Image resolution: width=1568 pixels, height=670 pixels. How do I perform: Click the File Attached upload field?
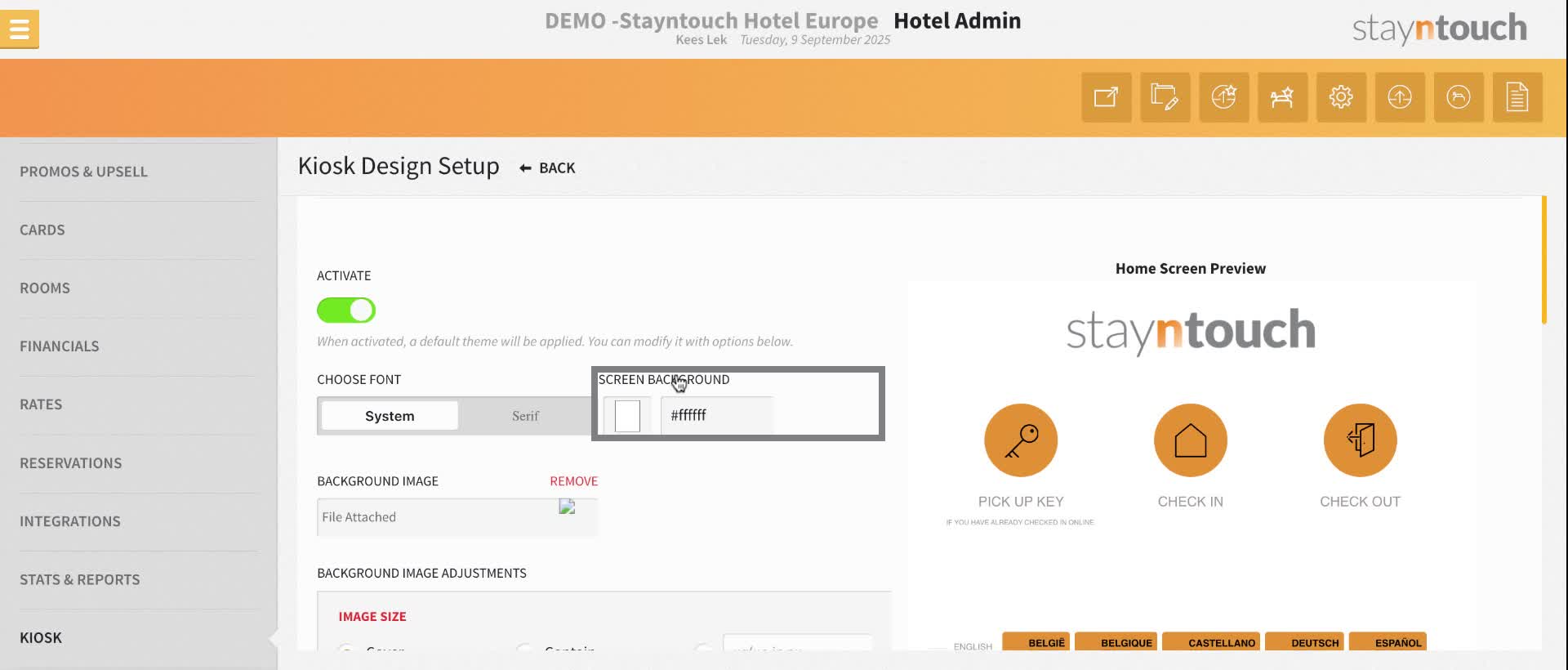457,517
